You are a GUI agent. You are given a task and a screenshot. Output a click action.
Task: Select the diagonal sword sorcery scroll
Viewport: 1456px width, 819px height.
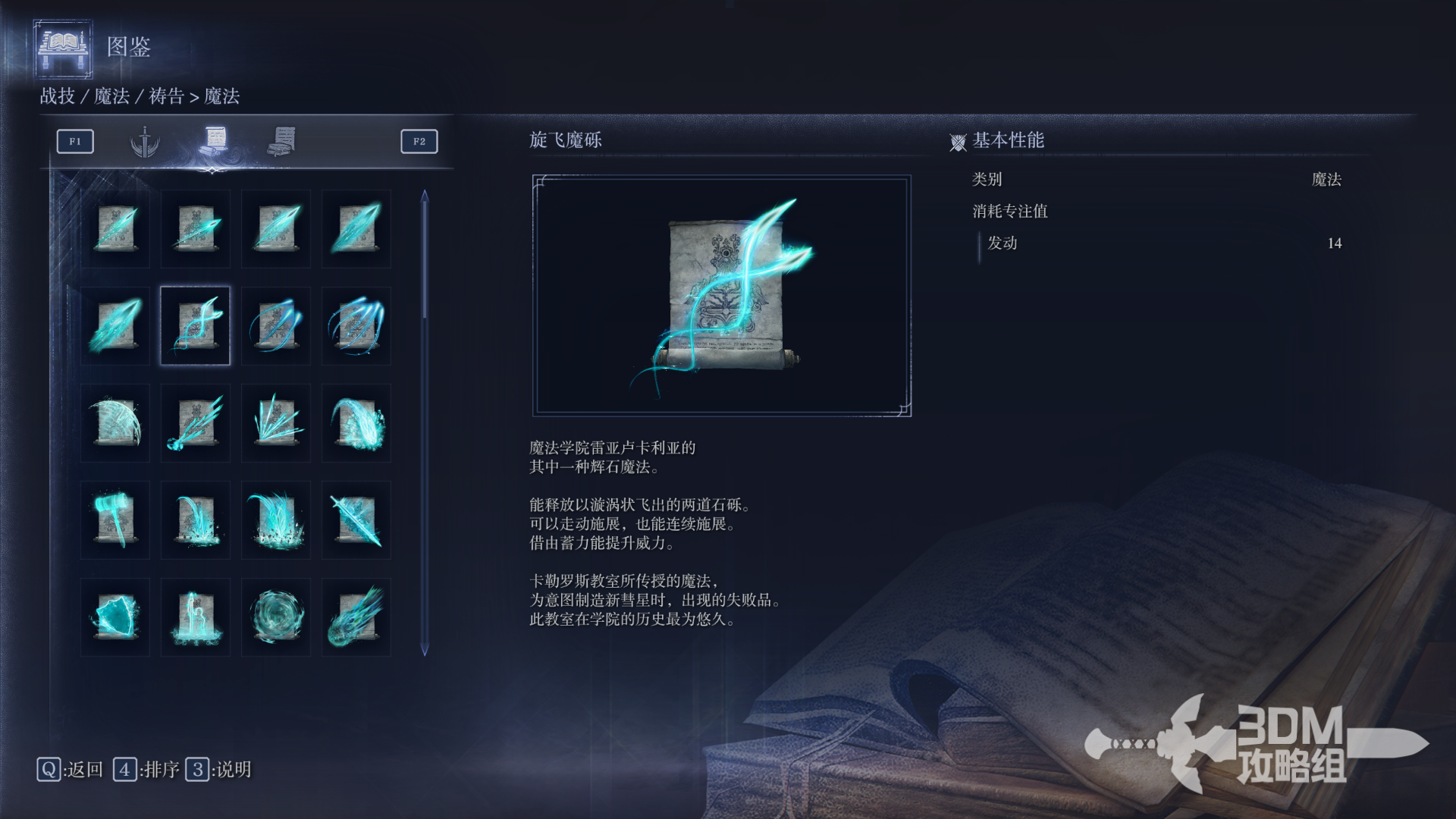coord(356,520)
